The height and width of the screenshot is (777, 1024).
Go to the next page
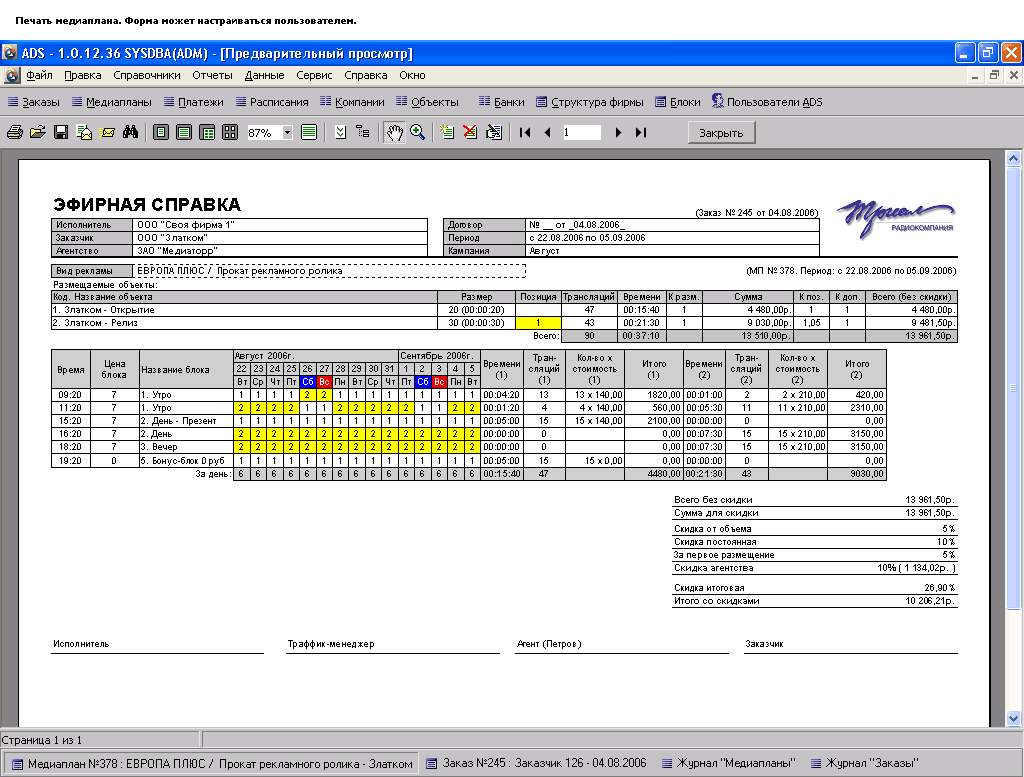coord(618,133)
